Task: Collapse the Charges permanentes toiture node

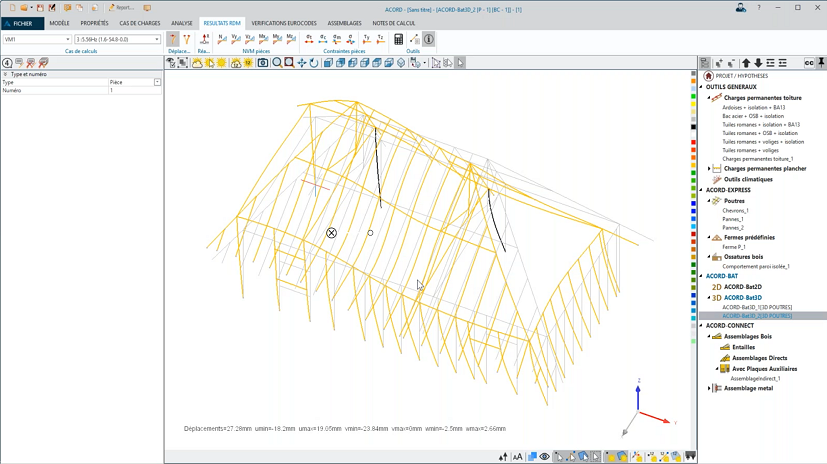Action: (708, 98)
